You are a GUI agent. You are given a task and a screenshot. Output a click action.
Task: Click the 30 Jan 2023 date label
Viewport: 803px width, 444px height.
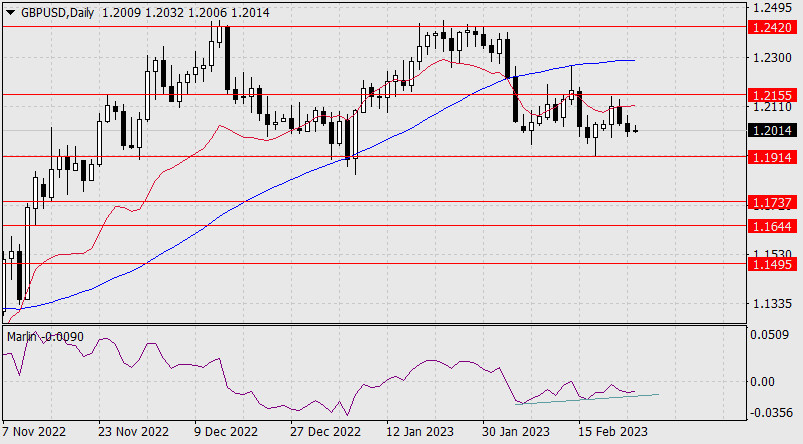coord(515,432)
